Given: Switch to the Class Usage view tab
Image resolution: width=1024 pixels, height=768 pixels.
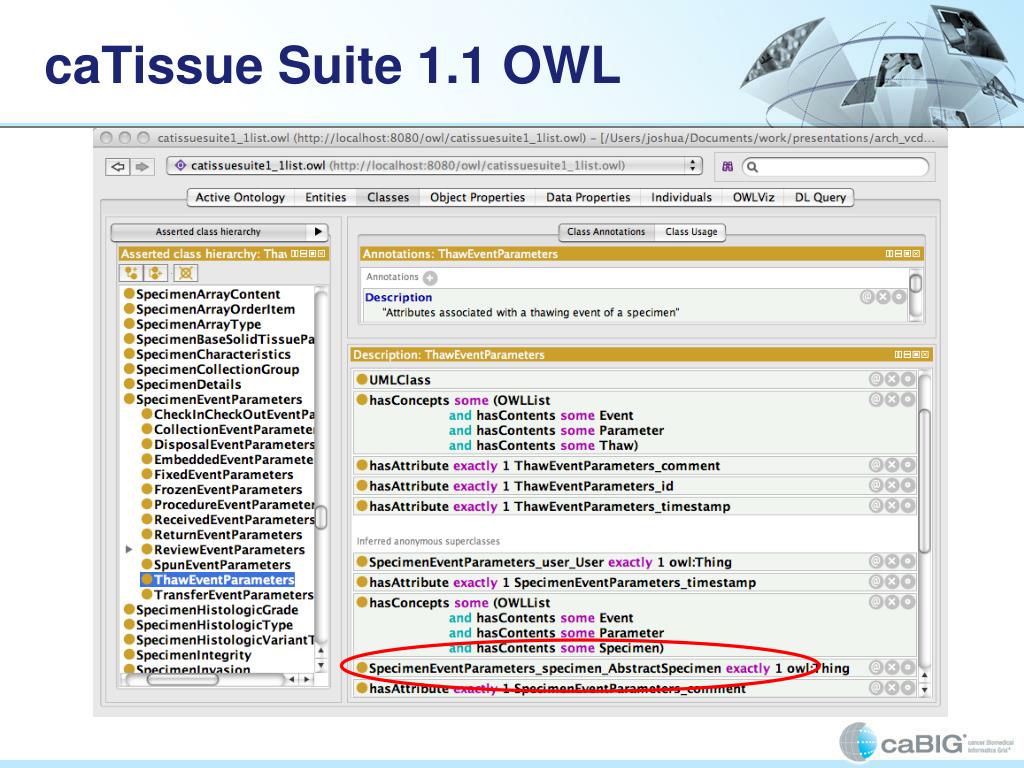Looking at the screenshot, I should click(x=691, y=232).
